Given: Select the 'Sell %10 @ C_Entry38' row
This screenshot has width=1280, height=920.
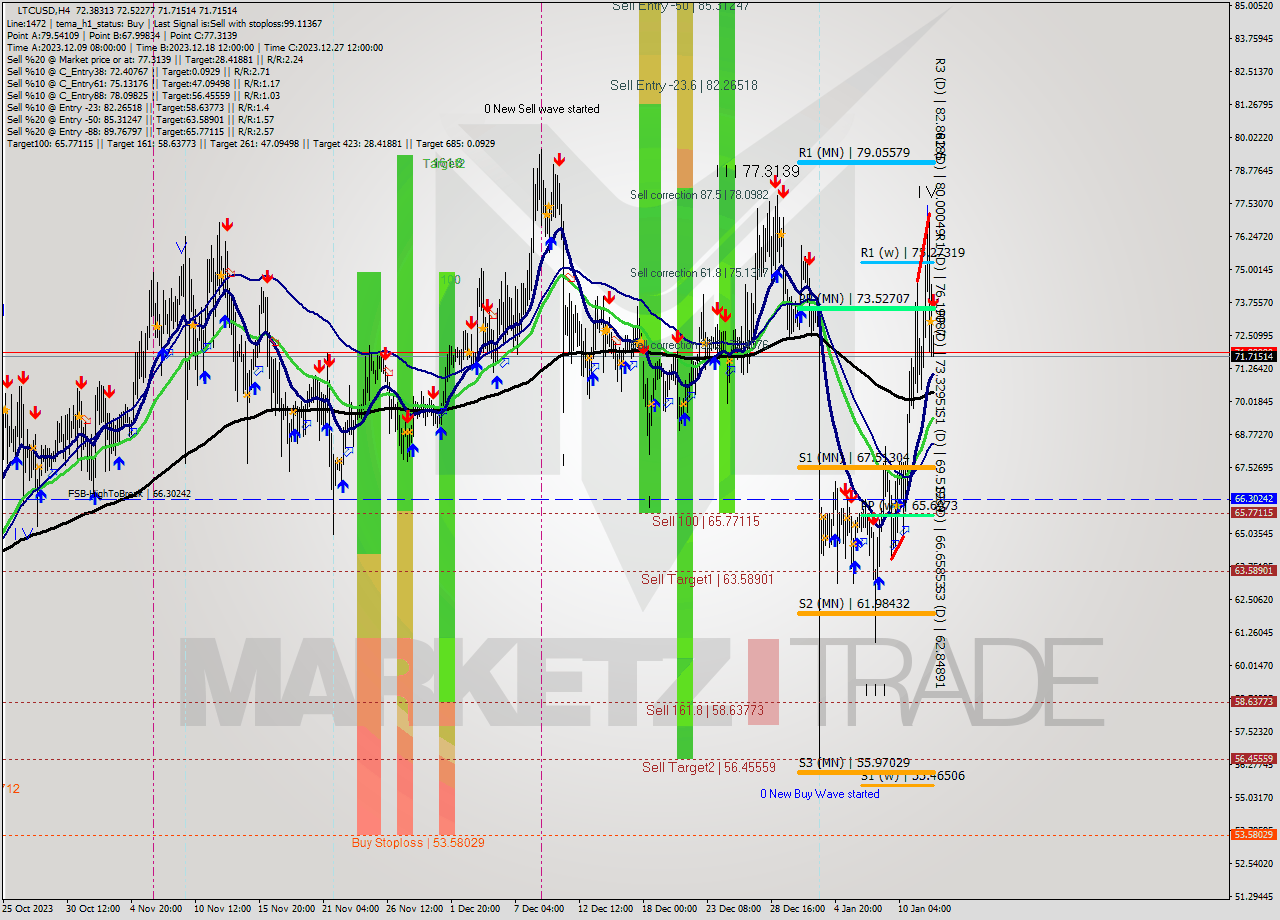Looking at the screenshot, I should [138, 71].
